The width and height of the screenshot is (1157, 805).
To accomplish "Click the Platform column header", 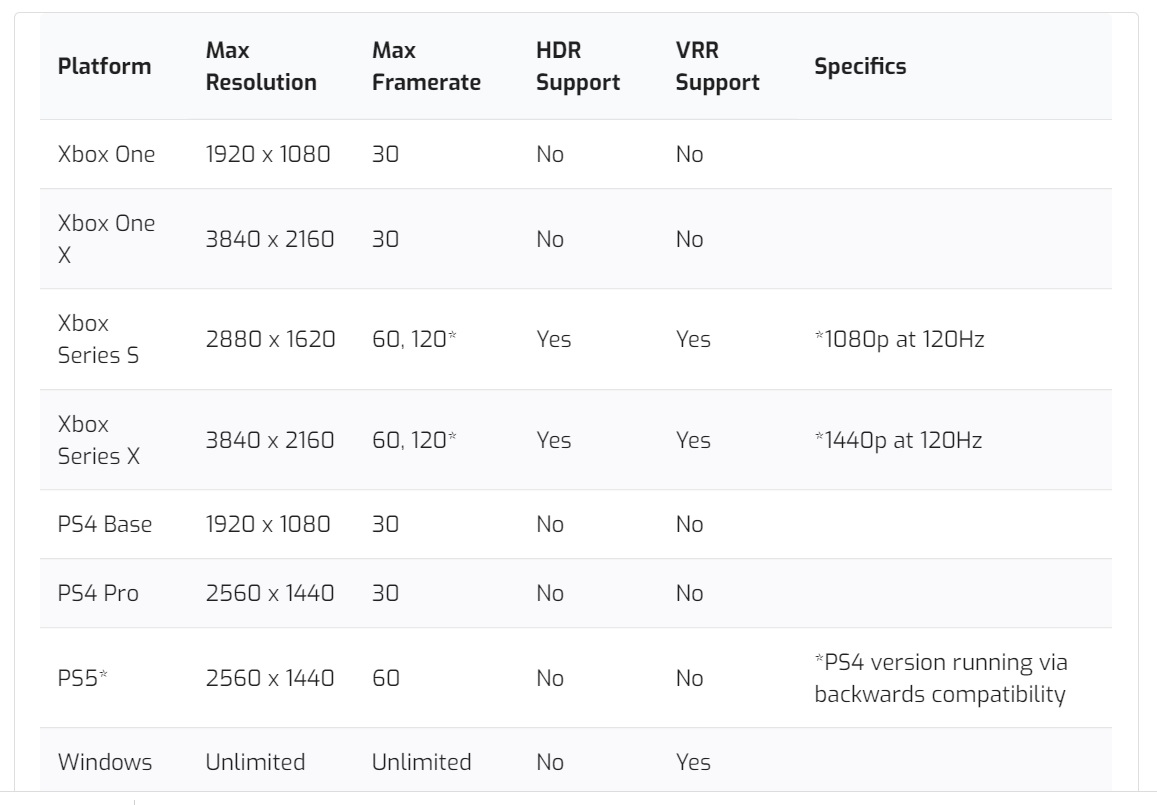I will (x=104, y=66).
